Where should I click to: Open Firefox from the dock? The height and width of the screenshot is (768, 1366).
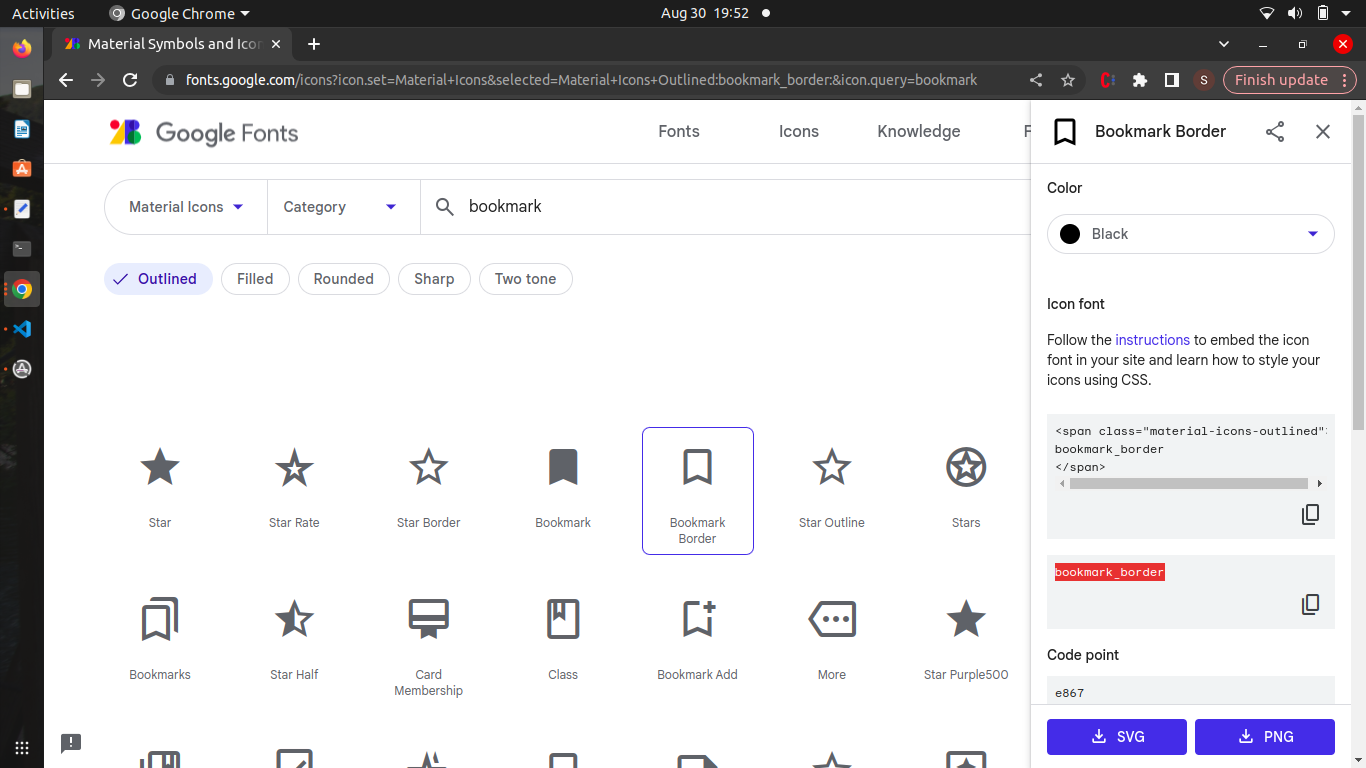(x=22, y=48)
